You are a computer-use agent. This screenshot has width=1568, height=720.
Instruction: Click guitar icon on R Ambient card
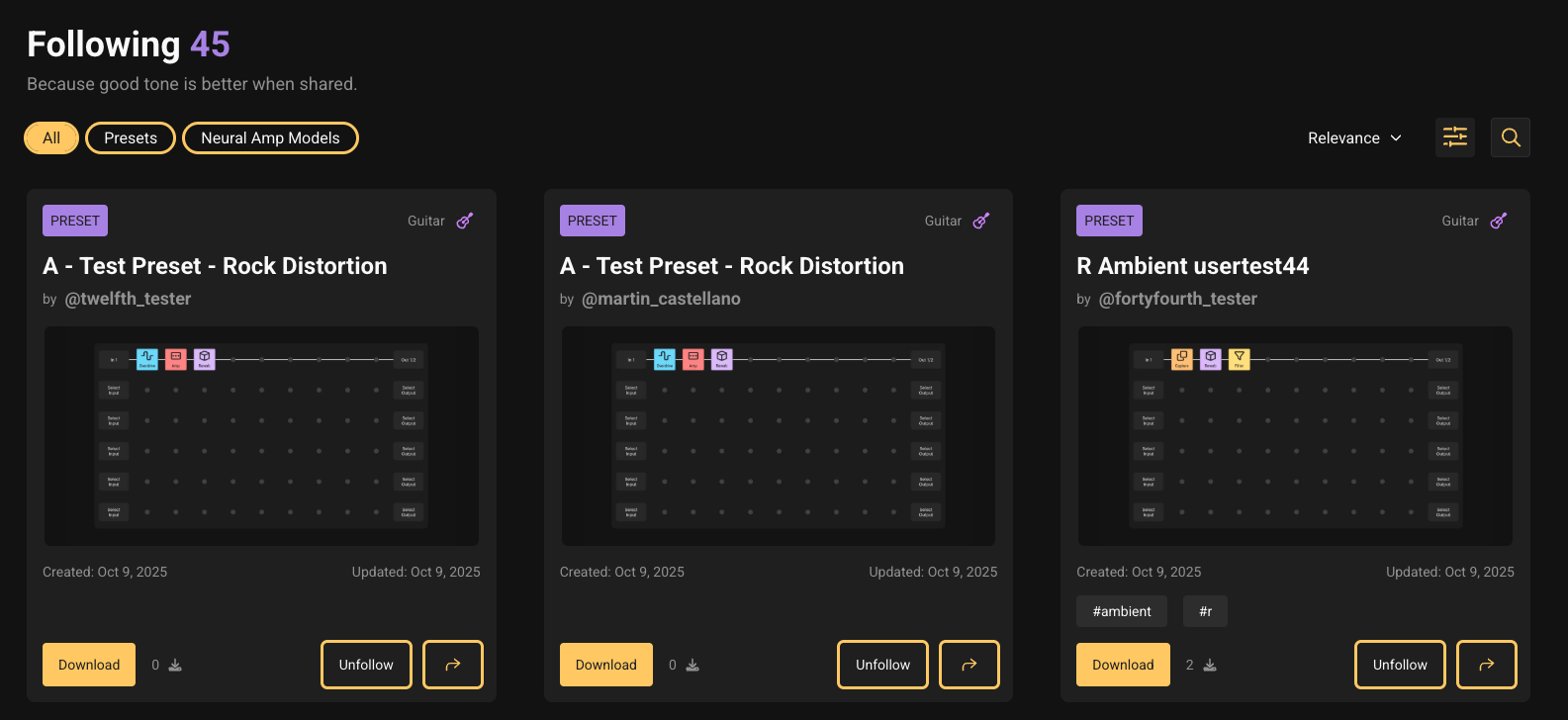[1499, 221]
